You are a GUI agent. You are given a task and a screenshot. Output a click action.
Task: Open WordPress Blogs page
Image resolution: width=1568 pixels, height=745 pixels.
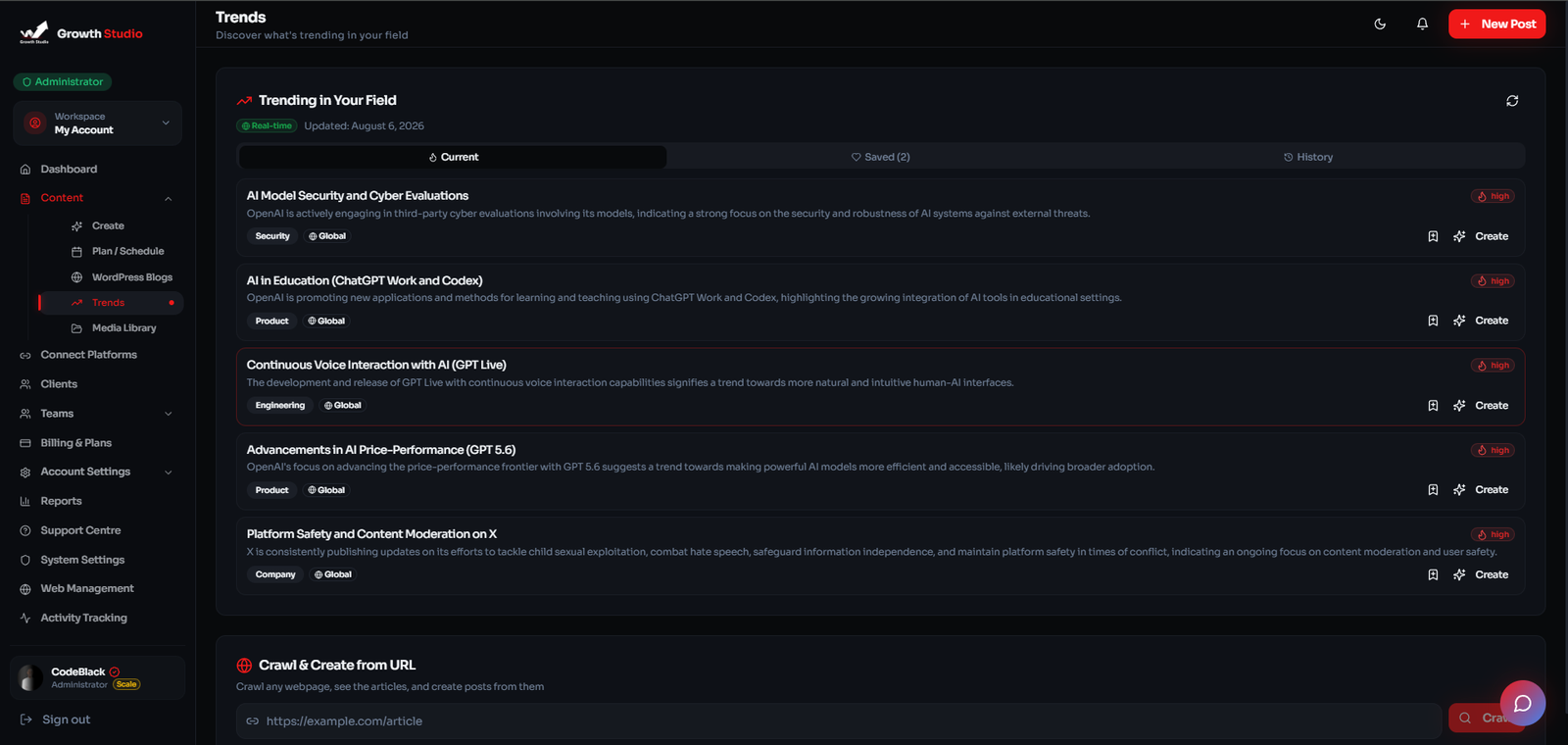tap(131, 277)
